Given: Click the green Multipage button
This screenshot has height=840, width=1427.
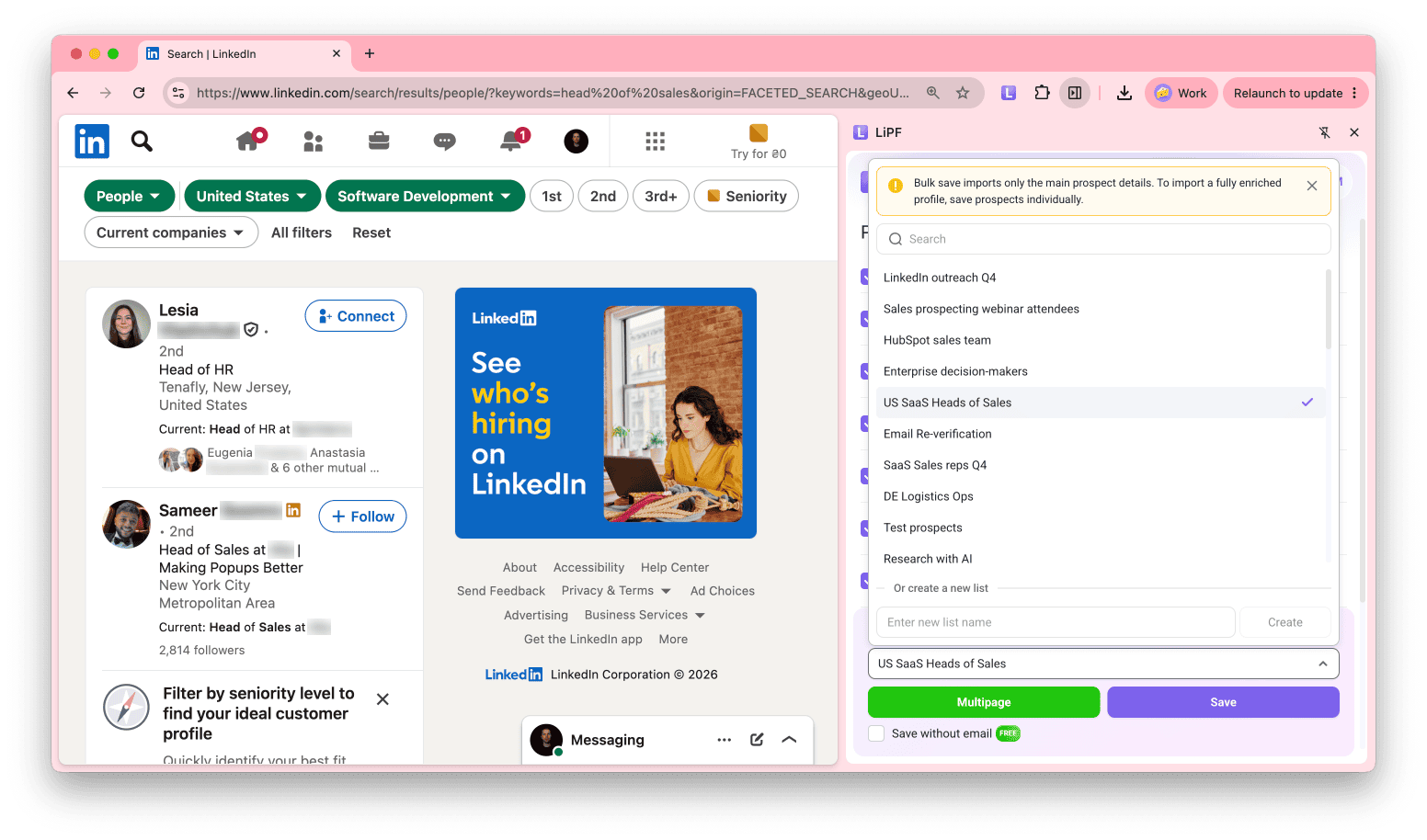Looking at the screenshot, I should (x=984, y=702).
